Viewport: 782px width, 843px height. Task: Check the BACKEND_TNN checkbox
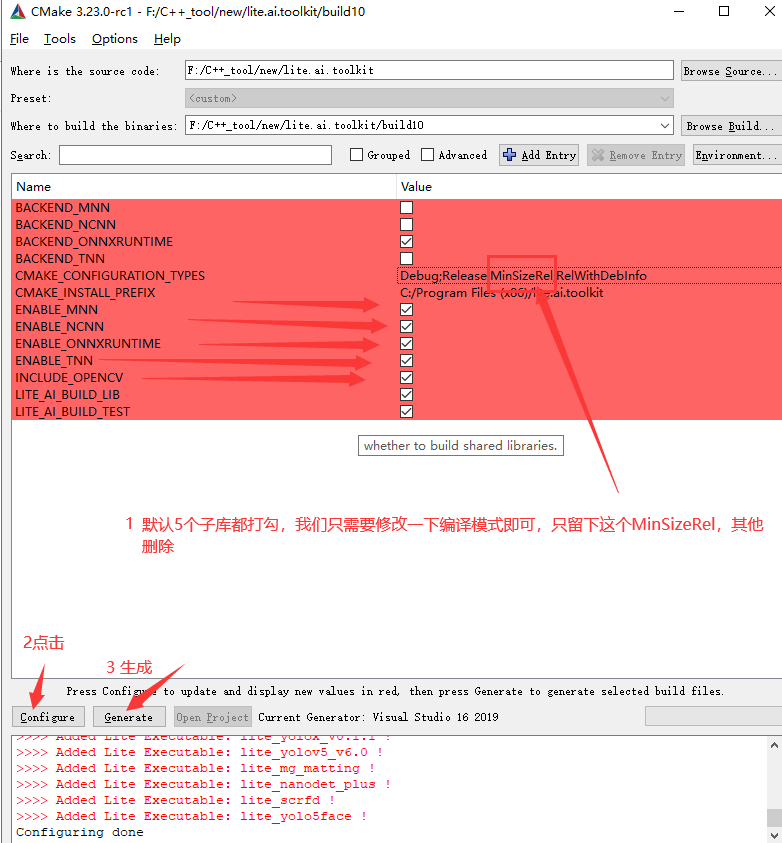[407, 259]
